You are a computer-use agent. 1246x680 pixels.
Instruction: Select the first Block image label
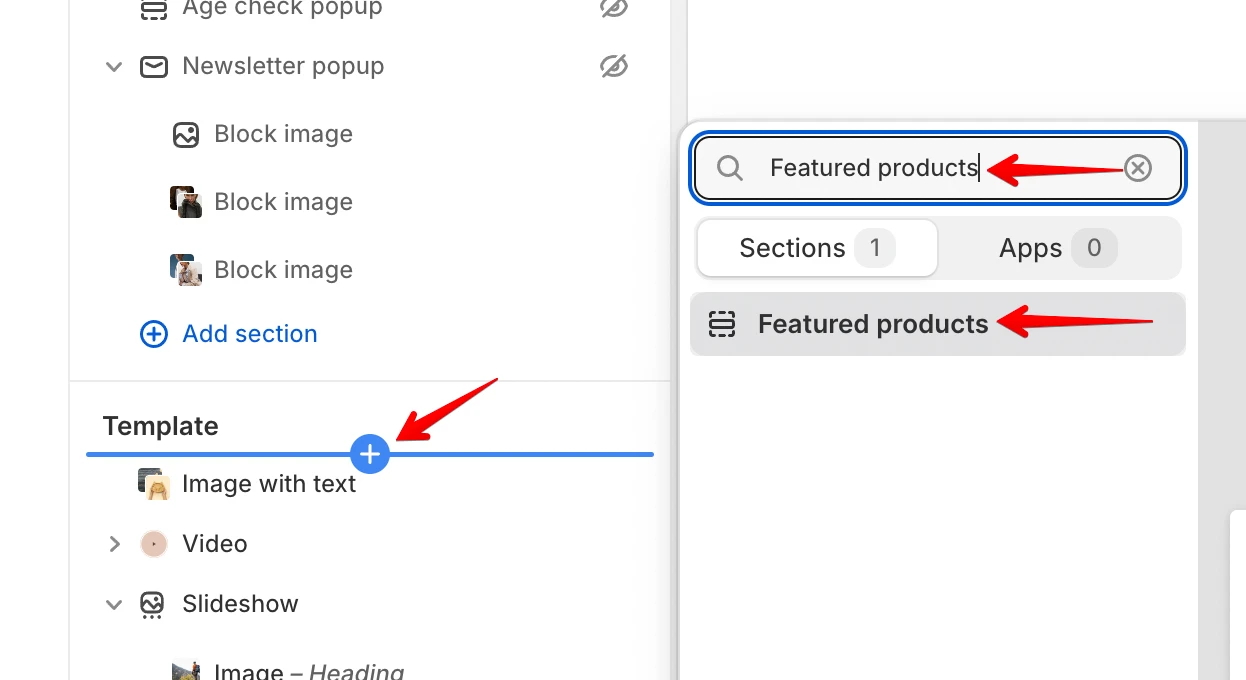tap(283, 135)
